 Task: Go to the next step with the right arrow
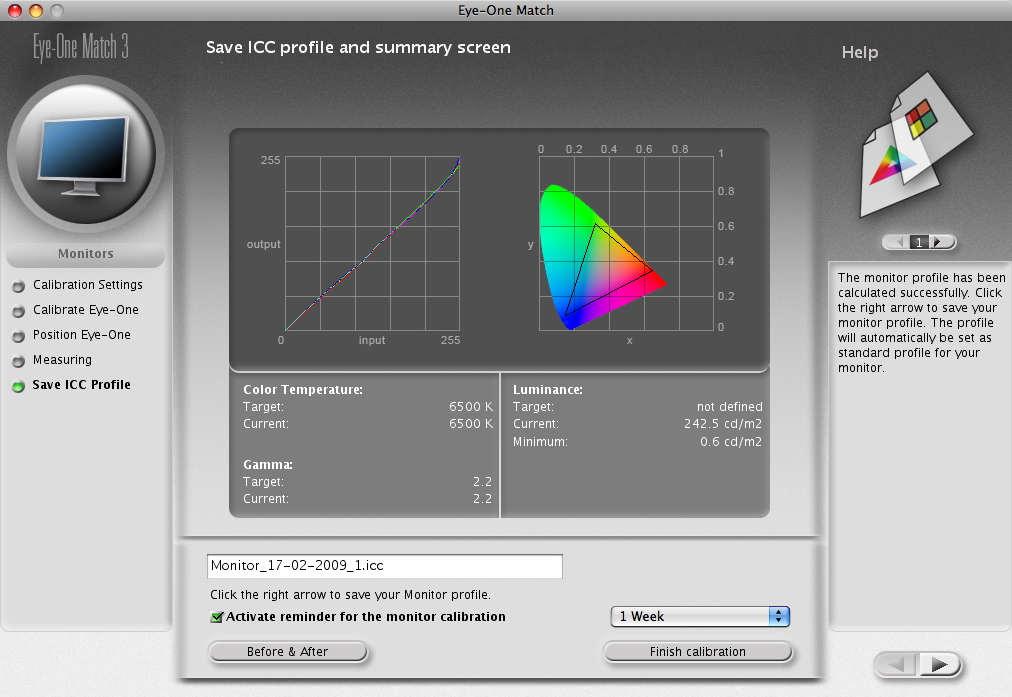point(939,664)
